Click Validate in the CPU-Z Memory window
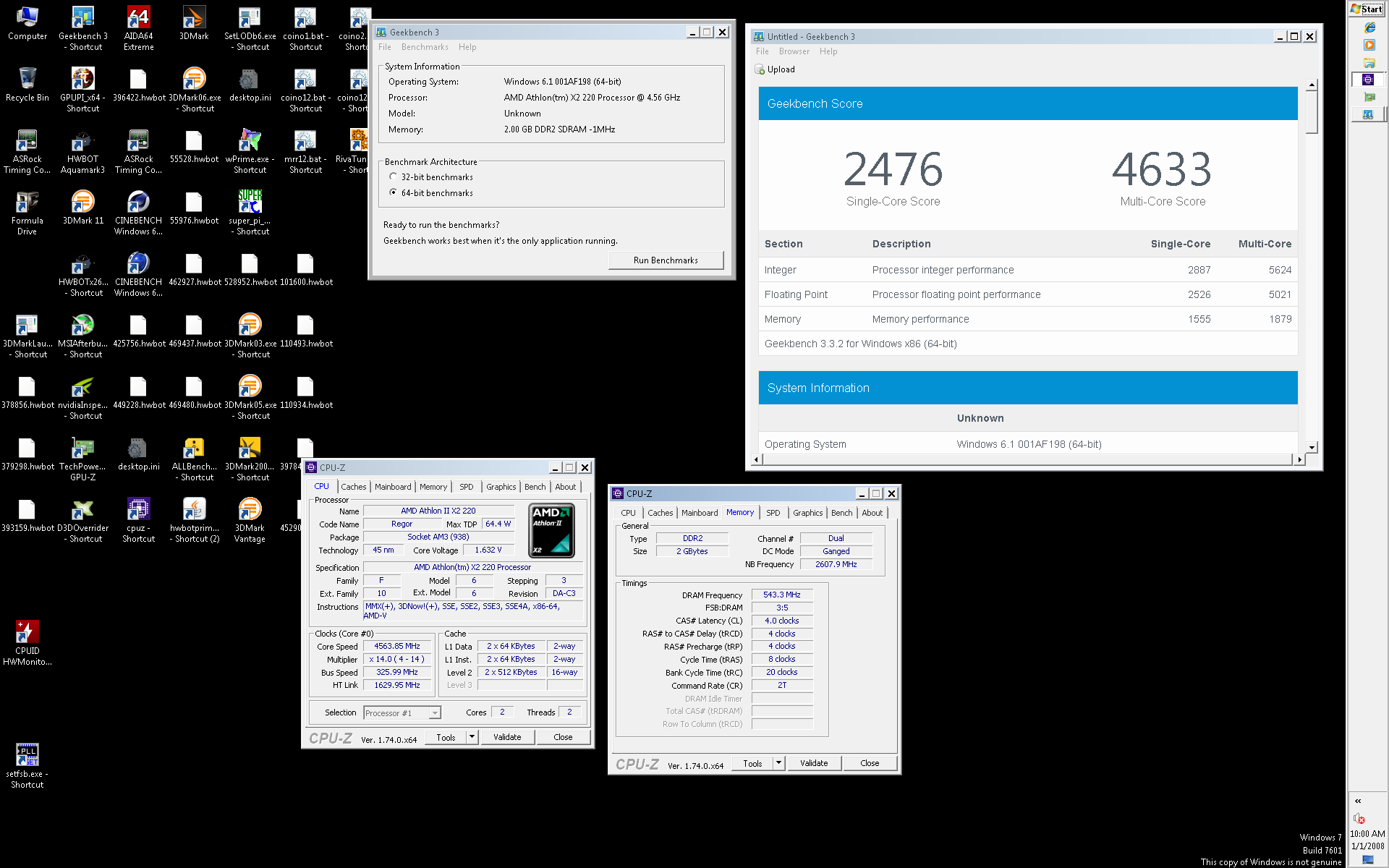The width and height of the screenshot is (1389, 868). pos(814,763)
